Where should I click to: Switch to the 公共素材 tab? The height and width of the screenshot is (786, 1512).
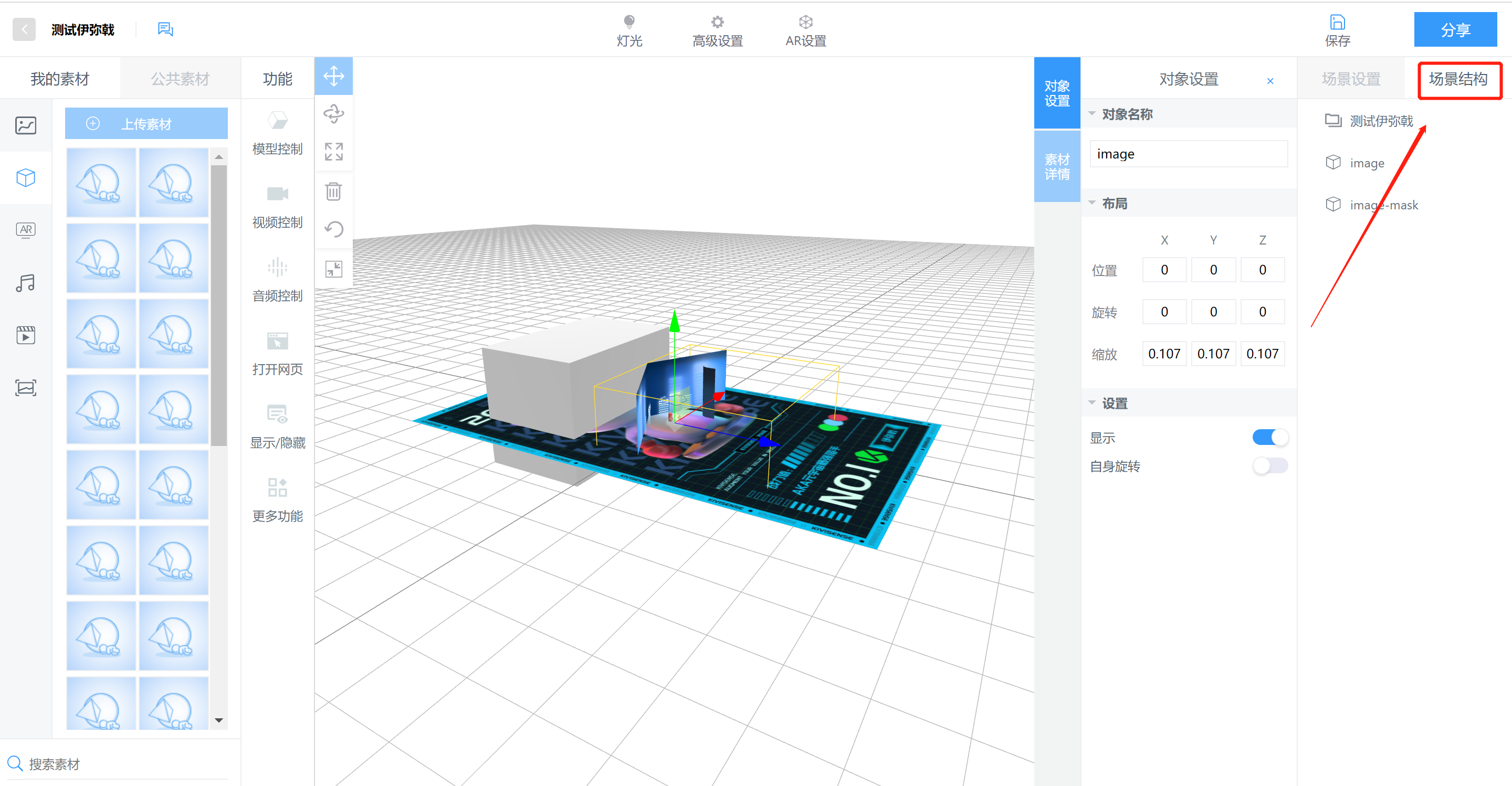(x=180, y=79)
